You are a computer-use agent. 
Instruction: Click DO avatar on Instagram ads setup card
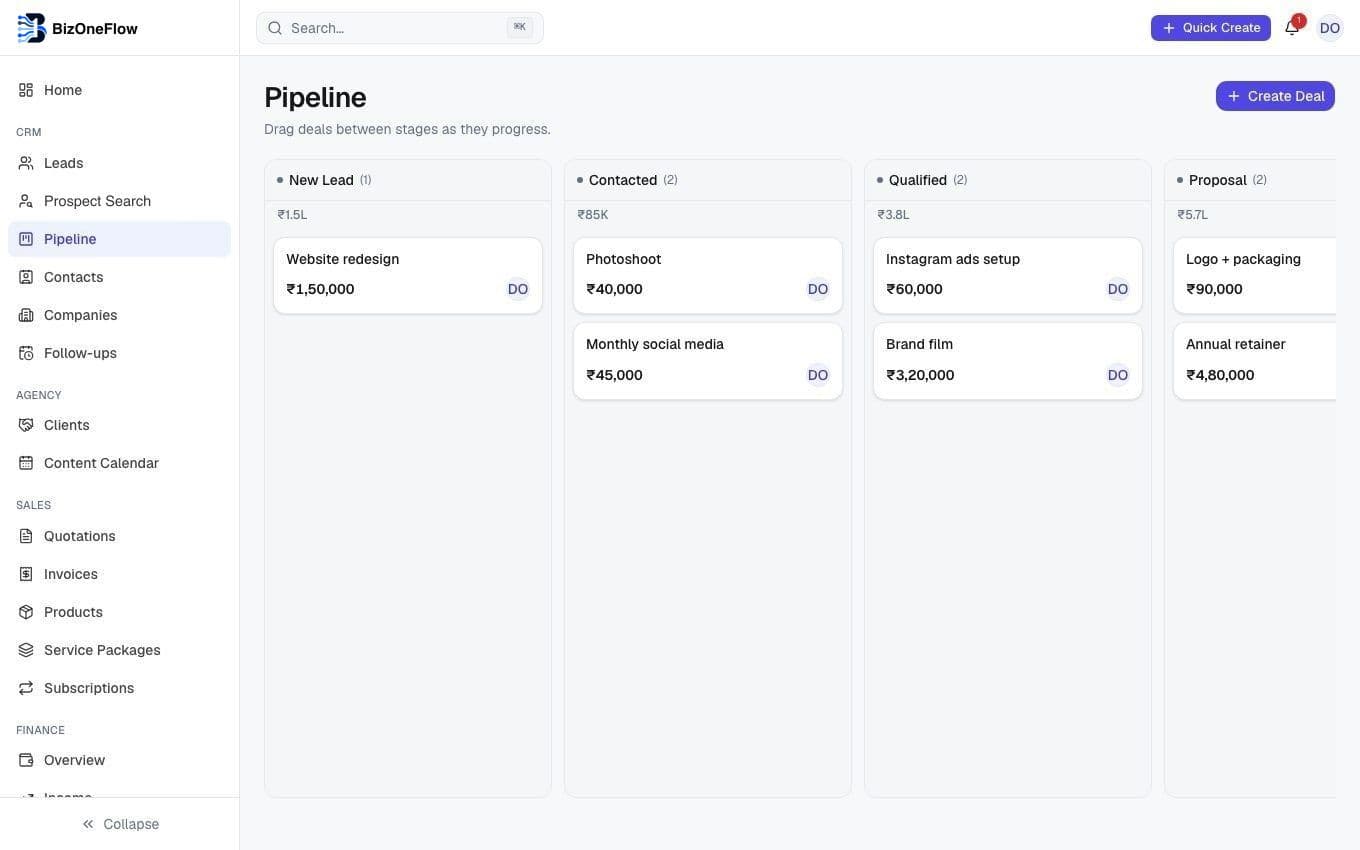[x=1118, y=289]
